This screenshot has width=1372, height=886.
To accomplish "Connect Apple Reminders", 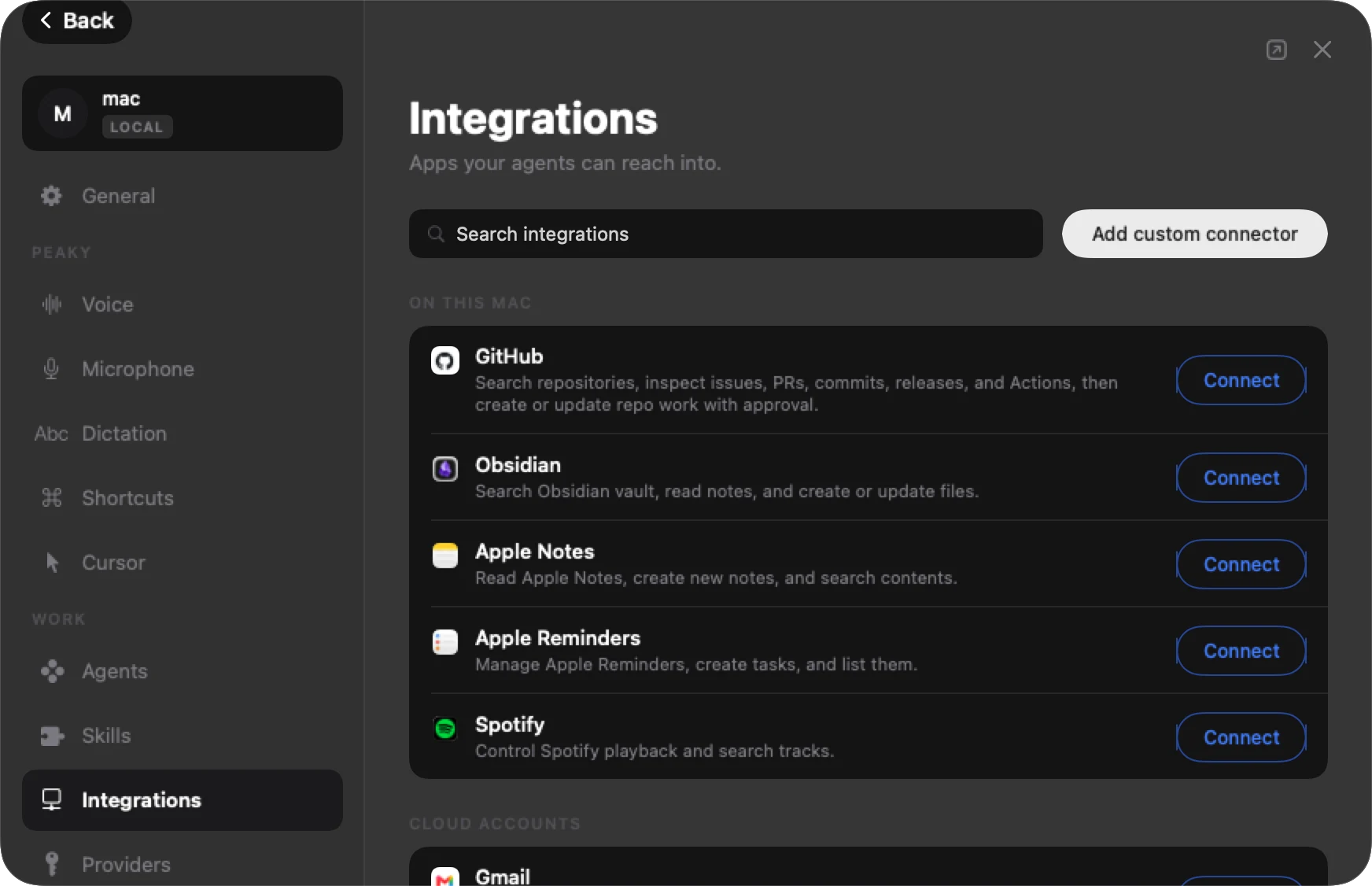I will (1241, 651).
